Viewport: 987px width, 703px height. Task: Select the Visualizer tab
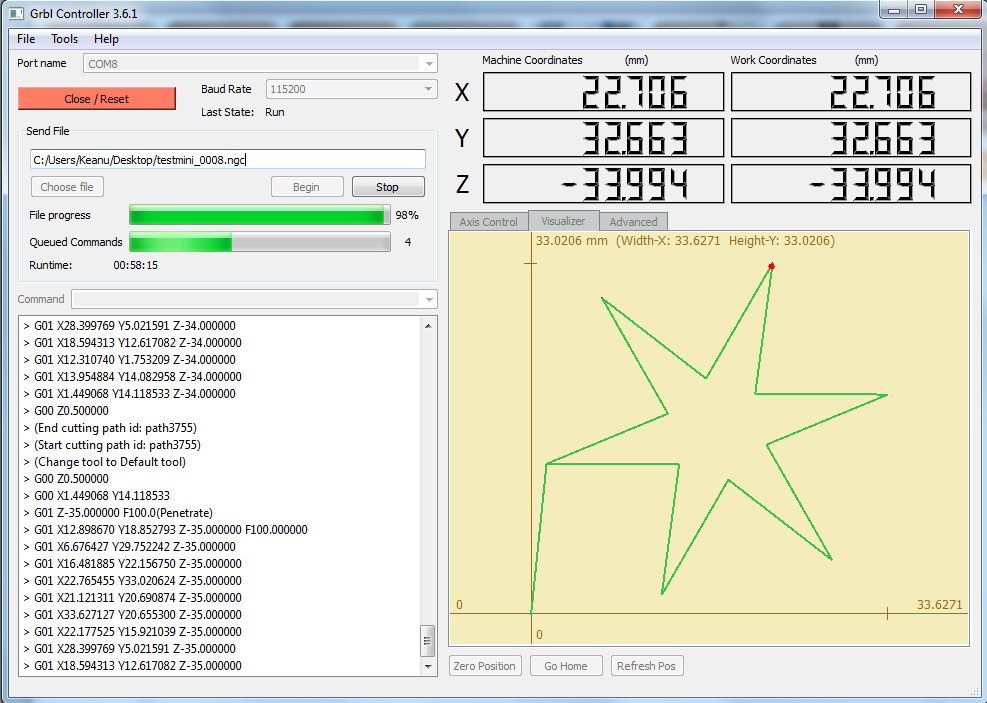pyautogui.click(x=563, y=221)
